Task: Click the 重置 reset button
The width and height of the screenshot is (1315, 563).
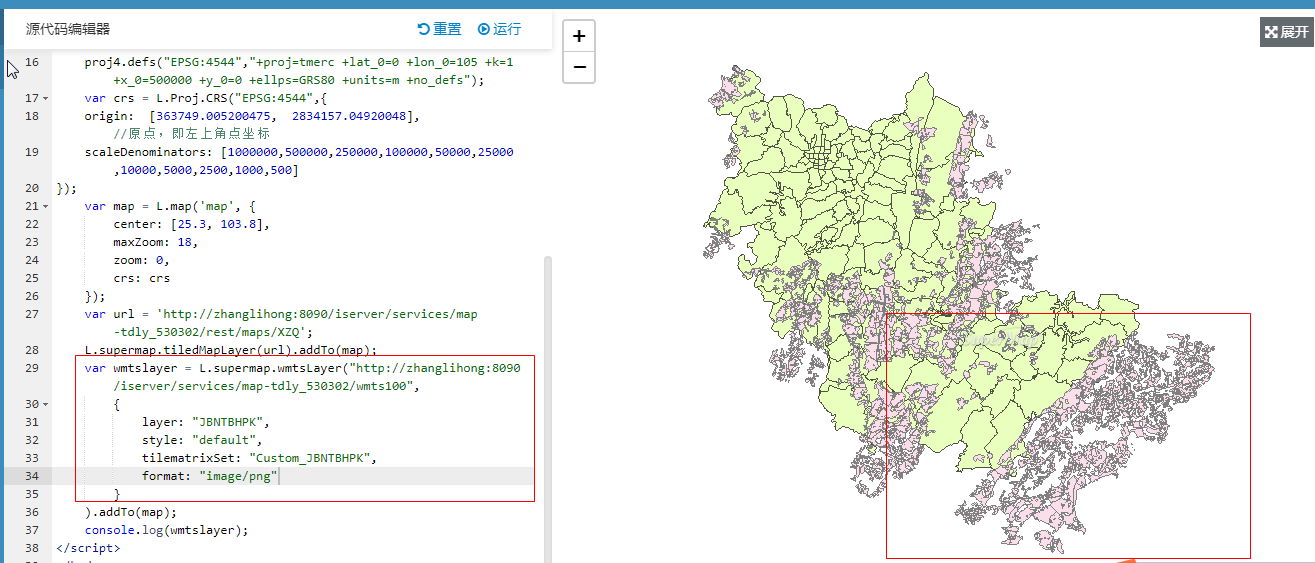Action: tap(439, 29)
